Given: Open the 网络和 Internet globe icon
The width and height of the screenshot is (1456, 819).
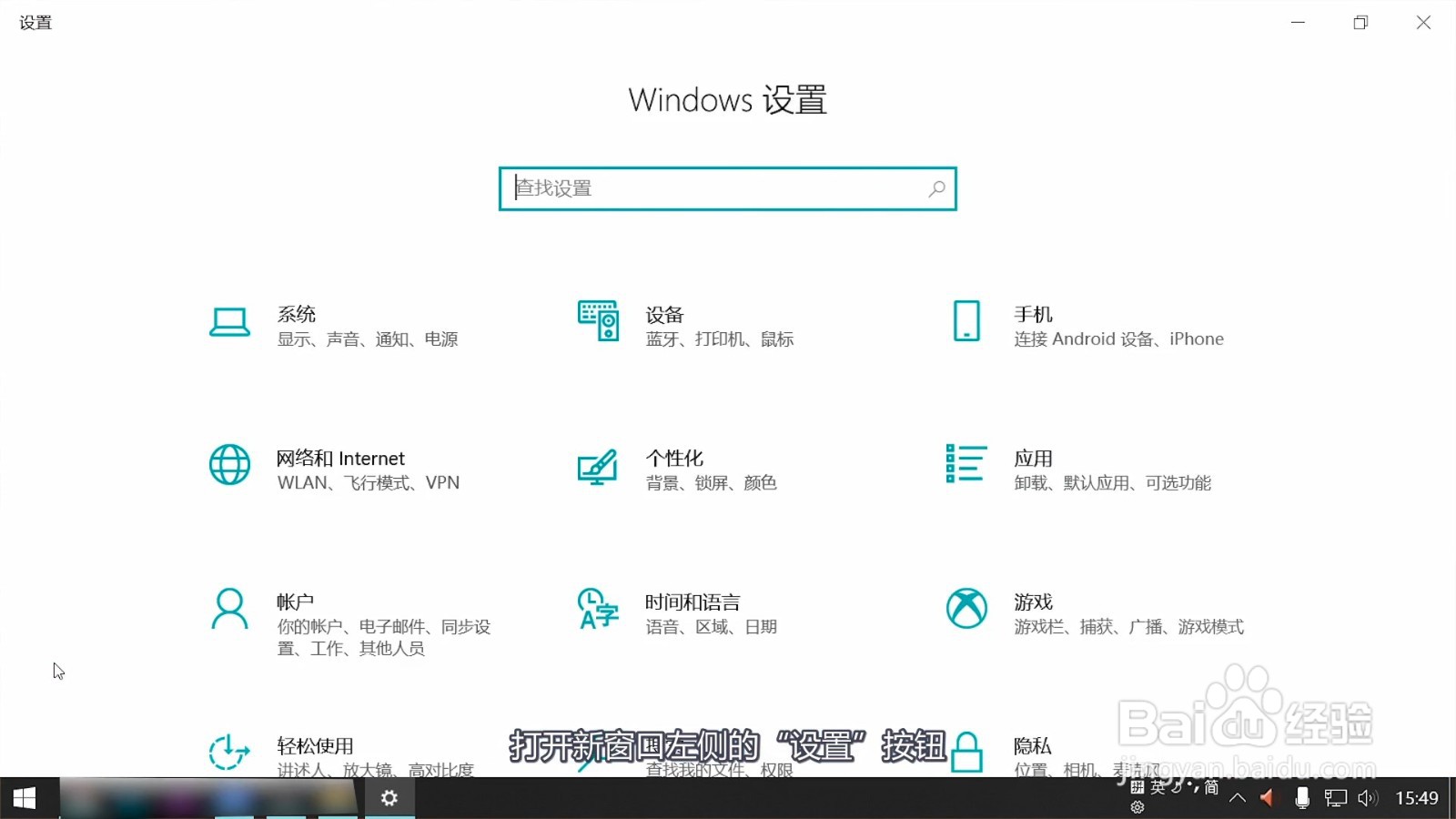Looking at the screenshot, I should (x=229, y=465).
